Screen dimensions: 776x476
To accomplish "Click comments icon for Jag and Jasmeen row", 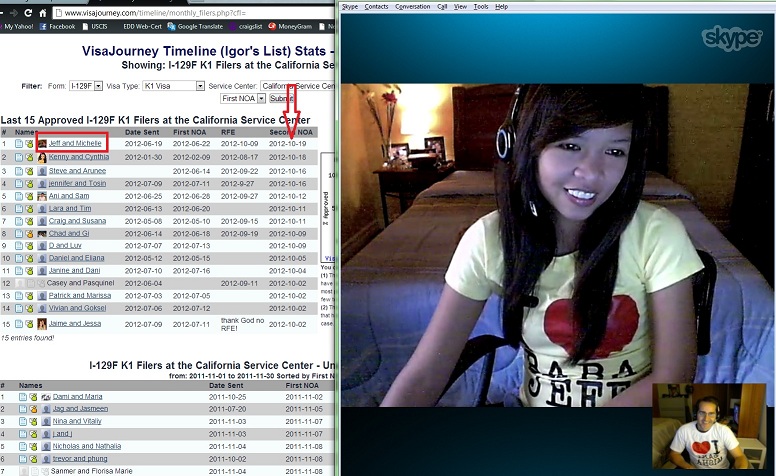I will 33,409.
